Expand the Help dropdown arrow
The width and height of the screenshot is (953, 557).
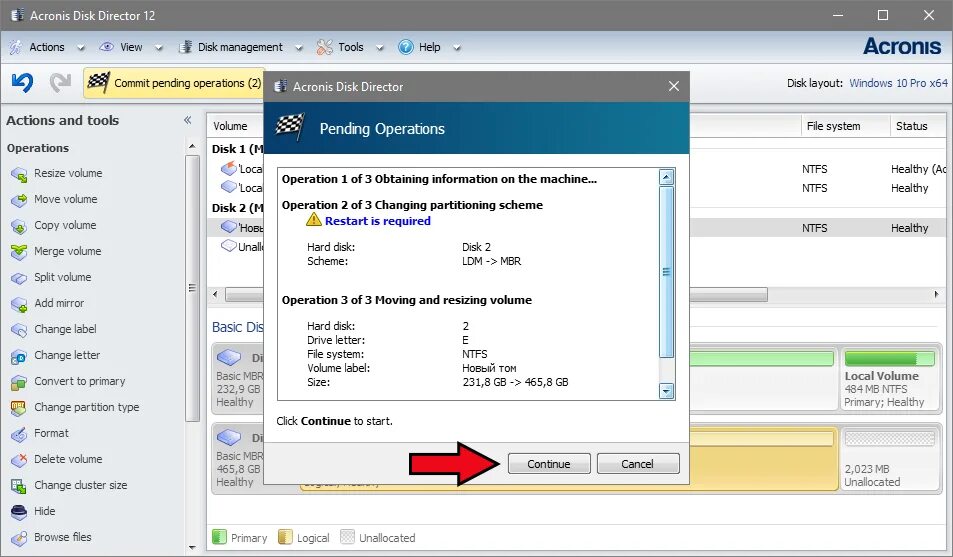[x=456, y=47]
